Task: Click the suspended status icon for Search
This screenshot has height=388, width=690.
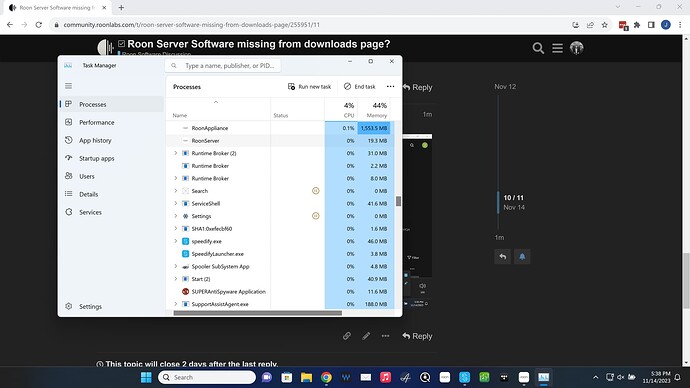Action: [x=316, y=190]
